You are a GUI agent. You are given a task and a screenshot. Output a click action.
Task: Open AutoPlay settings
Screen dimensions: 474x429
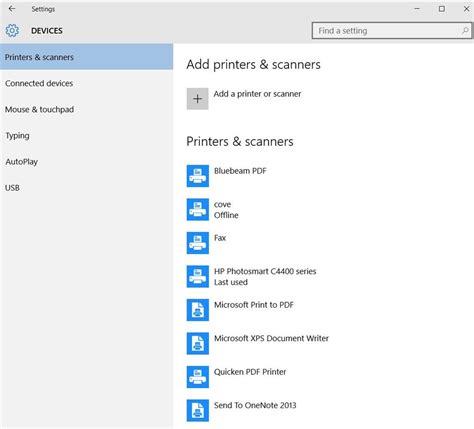(86, 162)
